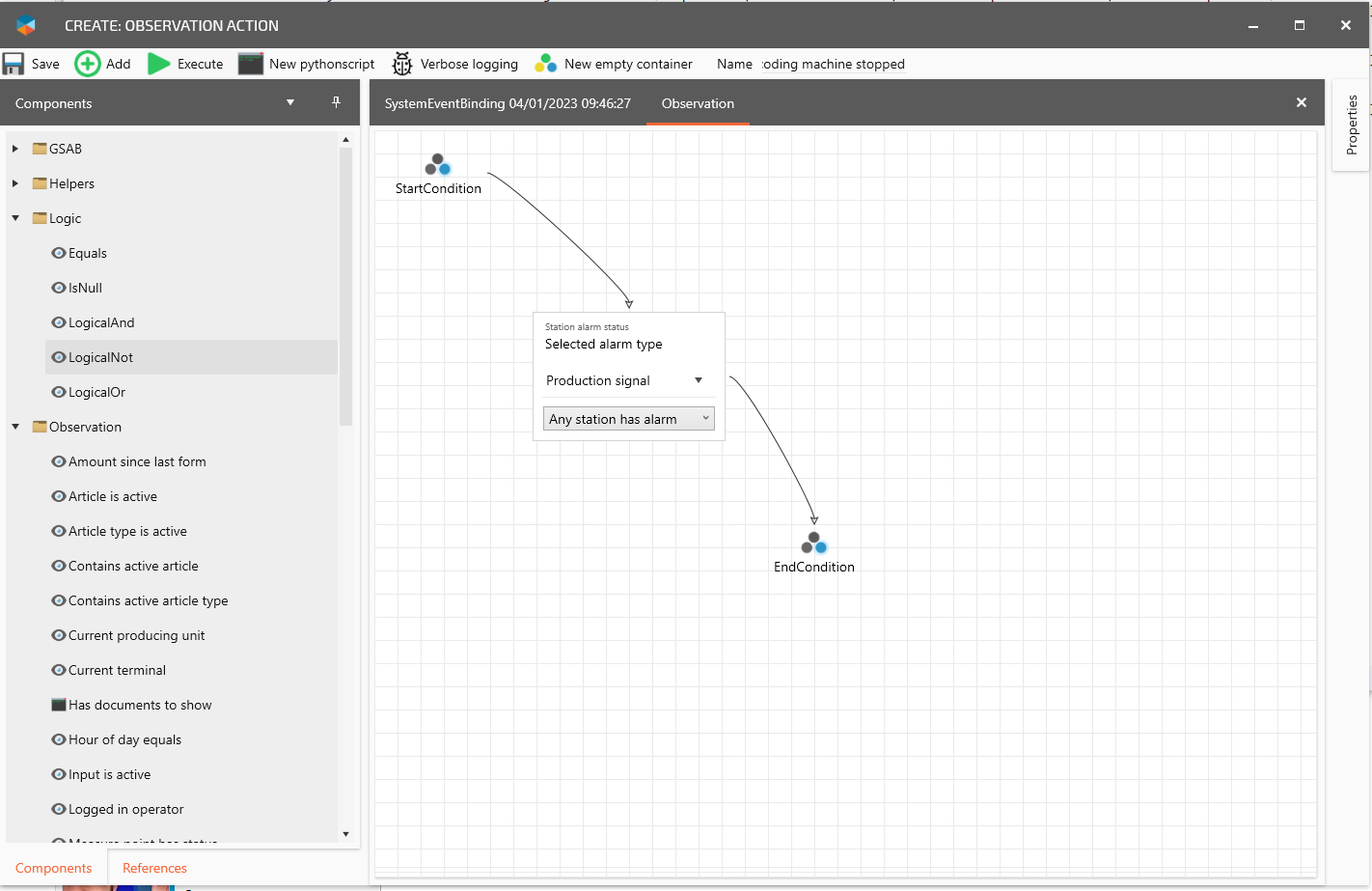Open the Any station has alarm combo box

tap(629, 419)
